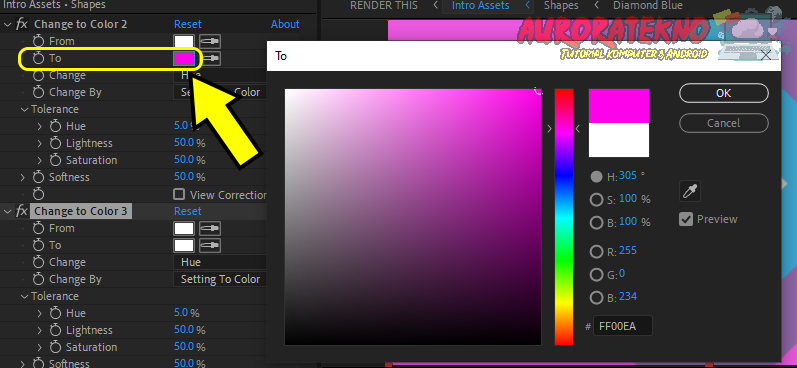797x368 pixels.
Task: Click the From swatch in Change to Color 2
Action: tap(184, 41)
